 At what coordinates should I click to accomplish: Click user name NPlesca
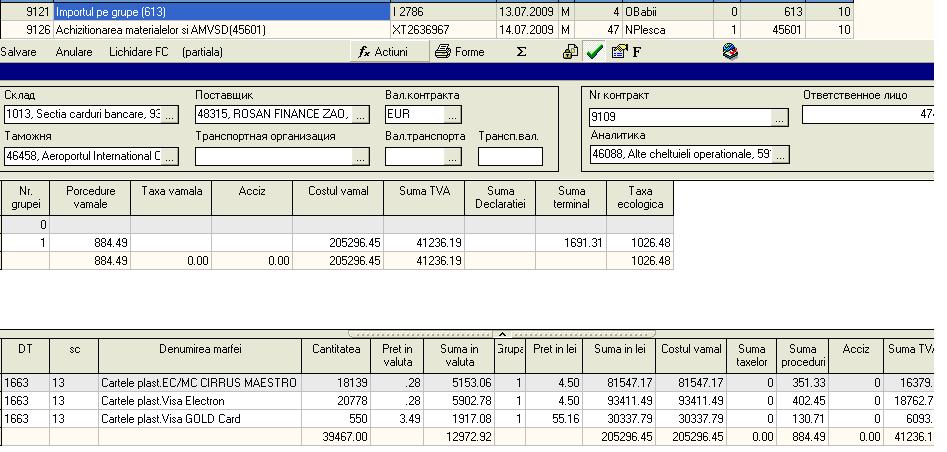click(644, 30)
